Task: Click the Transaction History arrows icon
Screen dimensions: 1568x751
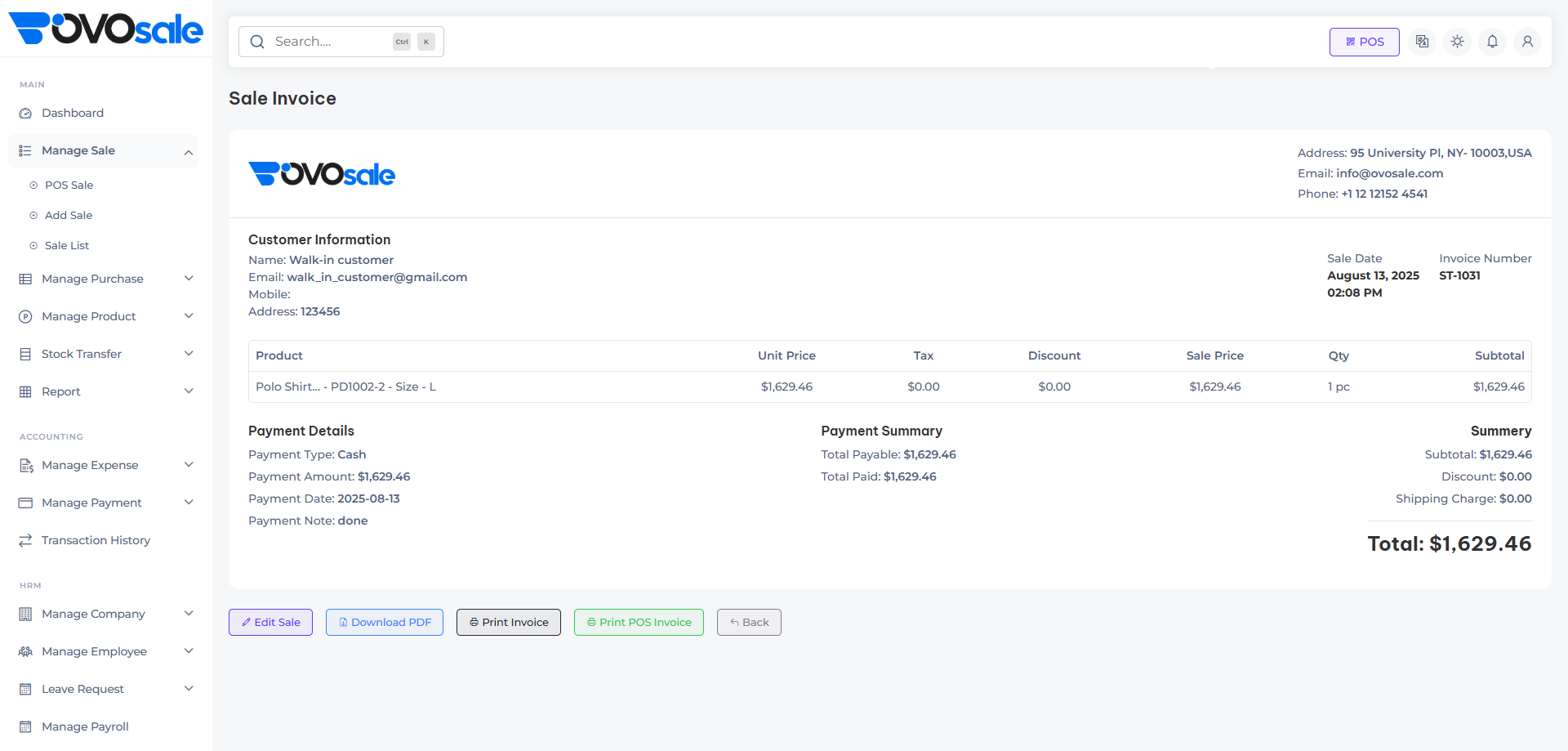Action: [x=25, y=541]
